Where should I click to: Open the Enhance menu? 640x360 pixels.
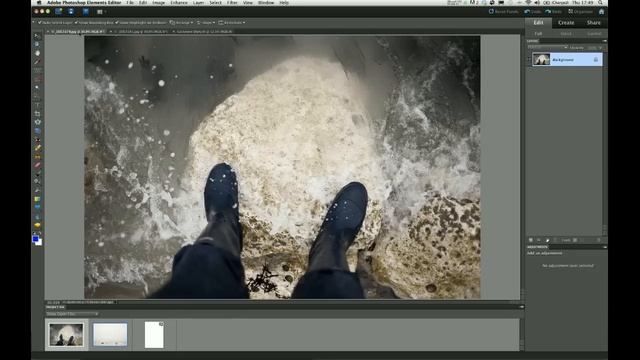(x=179, y=2)
